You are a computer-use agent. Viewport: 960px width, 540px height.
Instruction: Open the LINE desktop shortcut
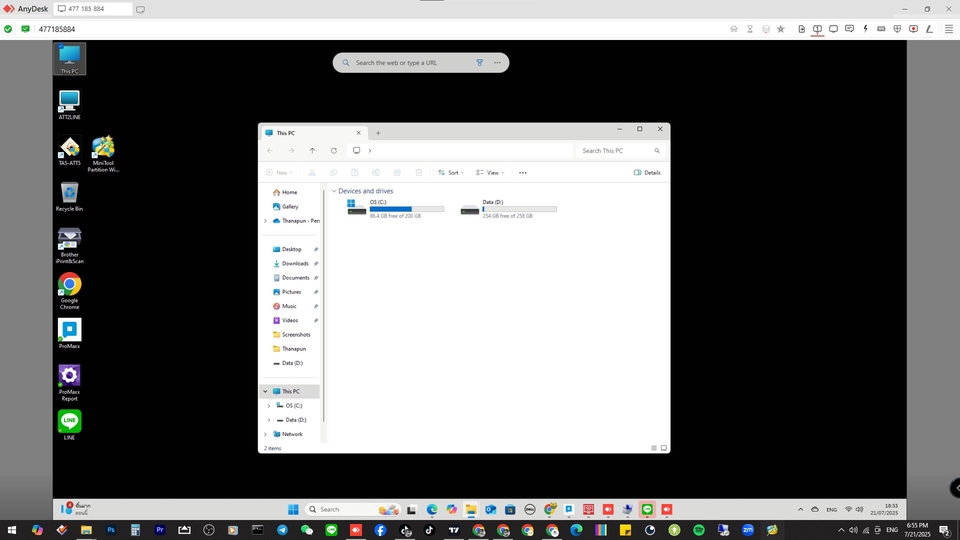click(69, 422)
